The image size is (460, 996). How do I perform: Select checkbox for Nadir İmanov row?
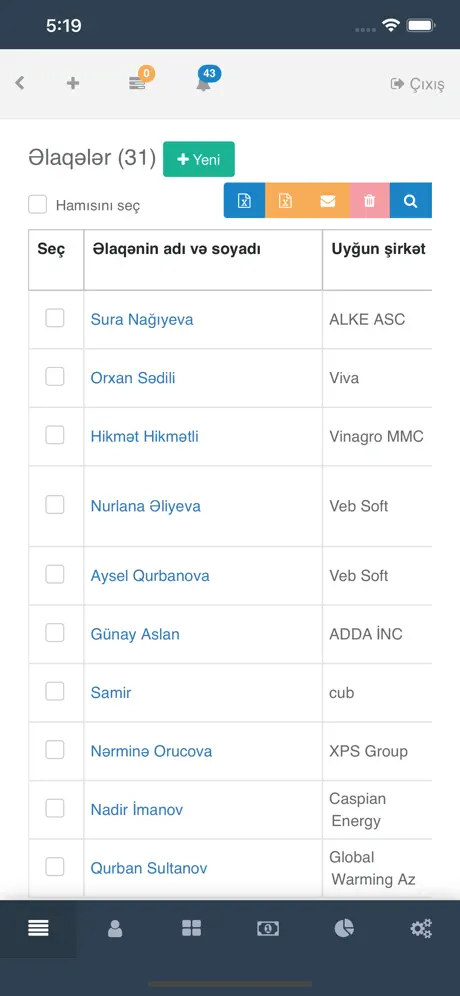pos(55,808)
